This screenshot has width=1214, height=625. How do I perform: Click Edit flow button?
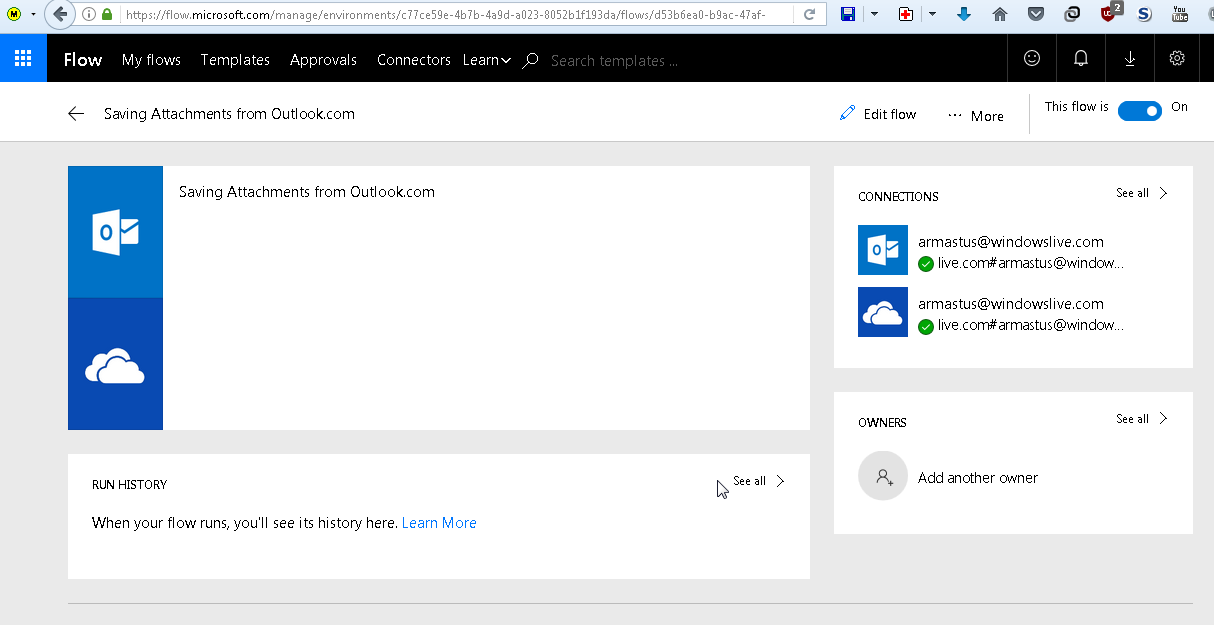[878, 114]
